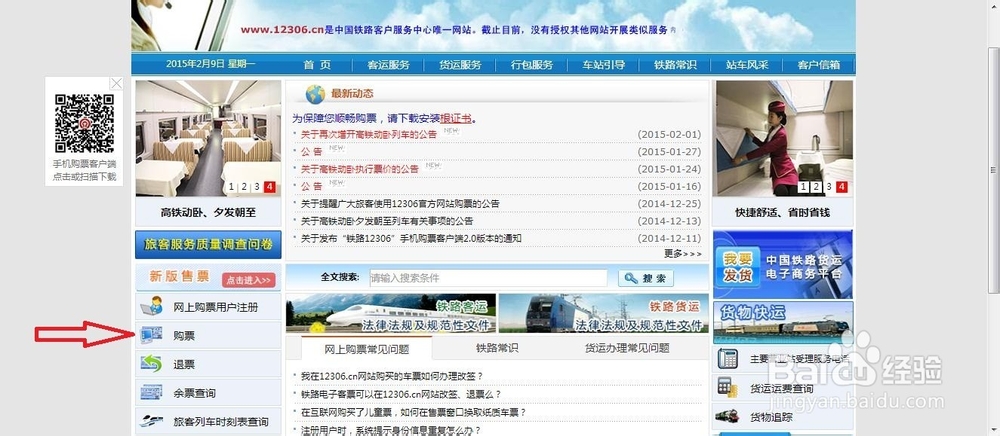
Task: Click the scrollbar up arrow
Action: pyautogui.click(x=994, y=5)
